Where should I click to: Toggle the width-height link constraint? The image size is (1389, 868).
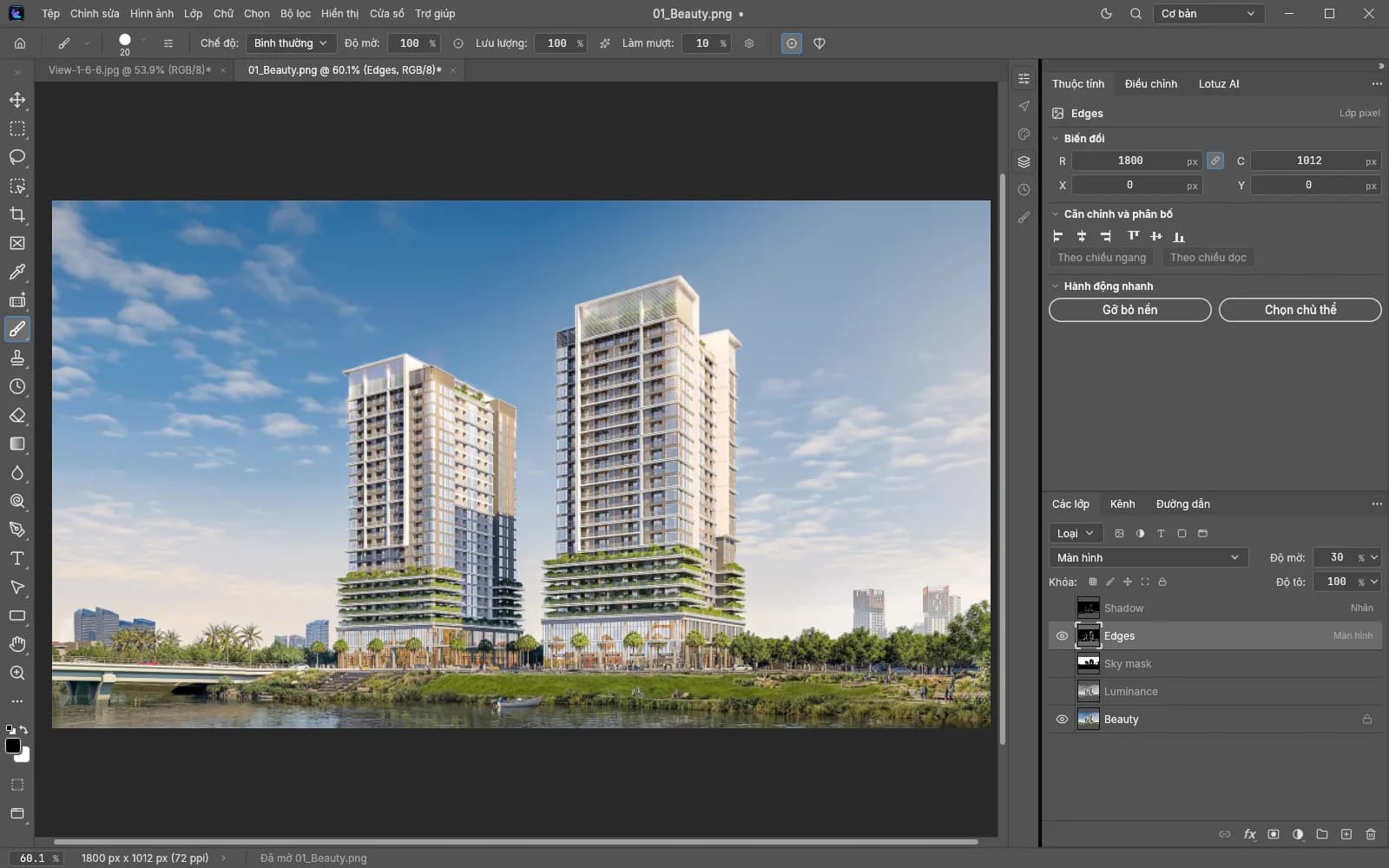click(1215, 161)
